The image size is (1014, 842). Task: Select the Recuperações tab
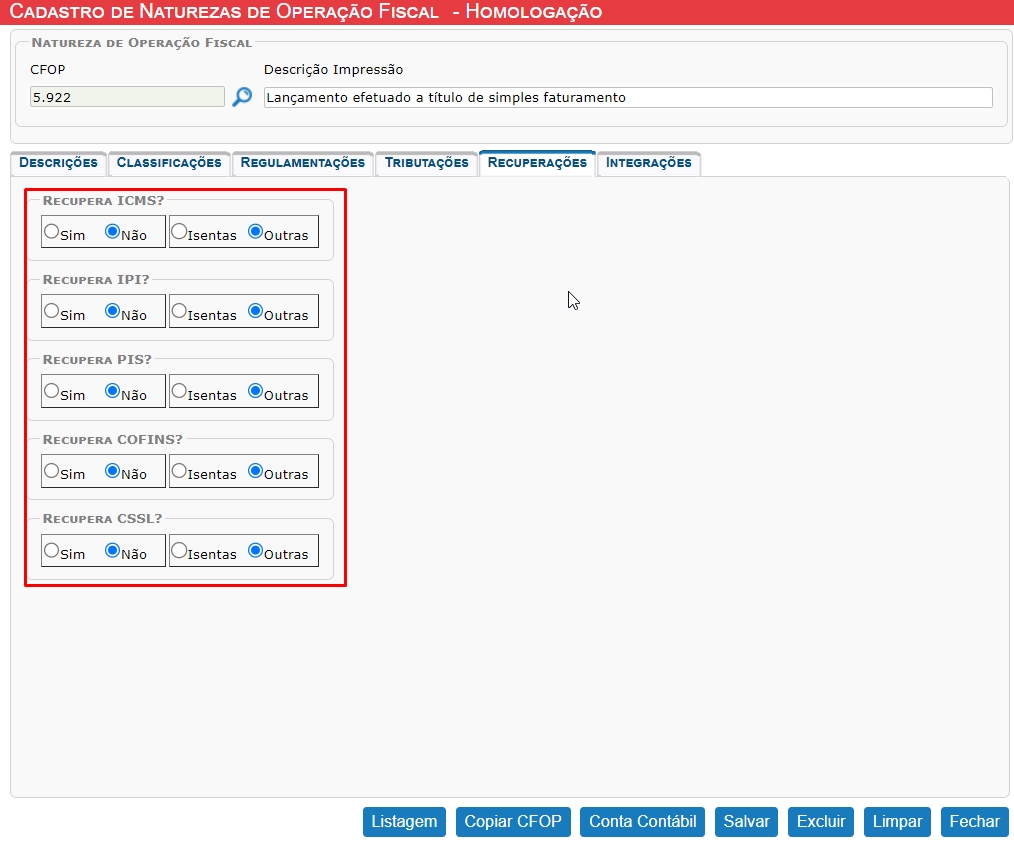(x=537, y=163)
